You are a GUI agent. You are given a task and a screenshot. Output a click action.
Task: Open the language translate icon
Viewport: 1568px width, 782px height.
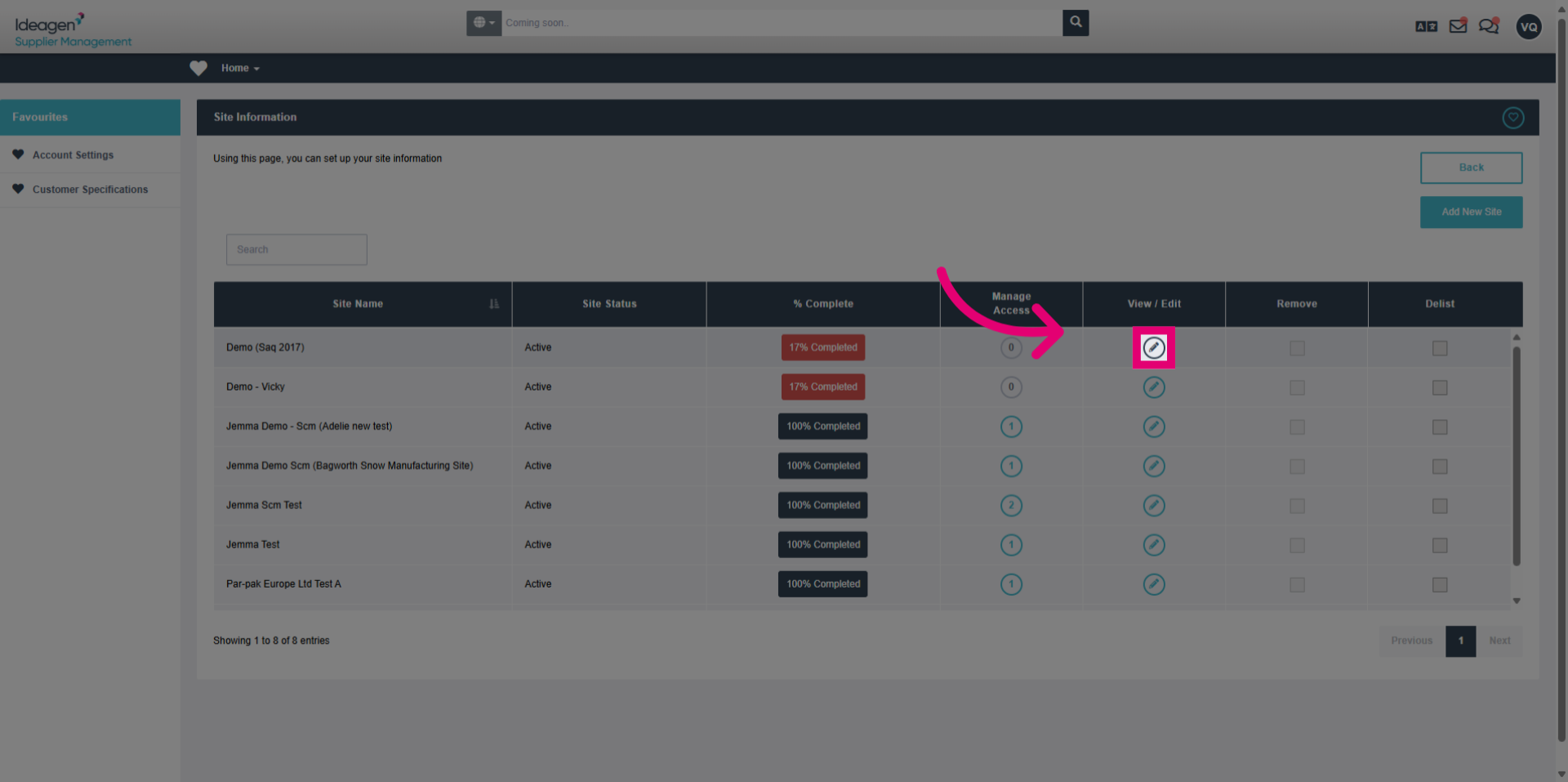[1426, 26]
